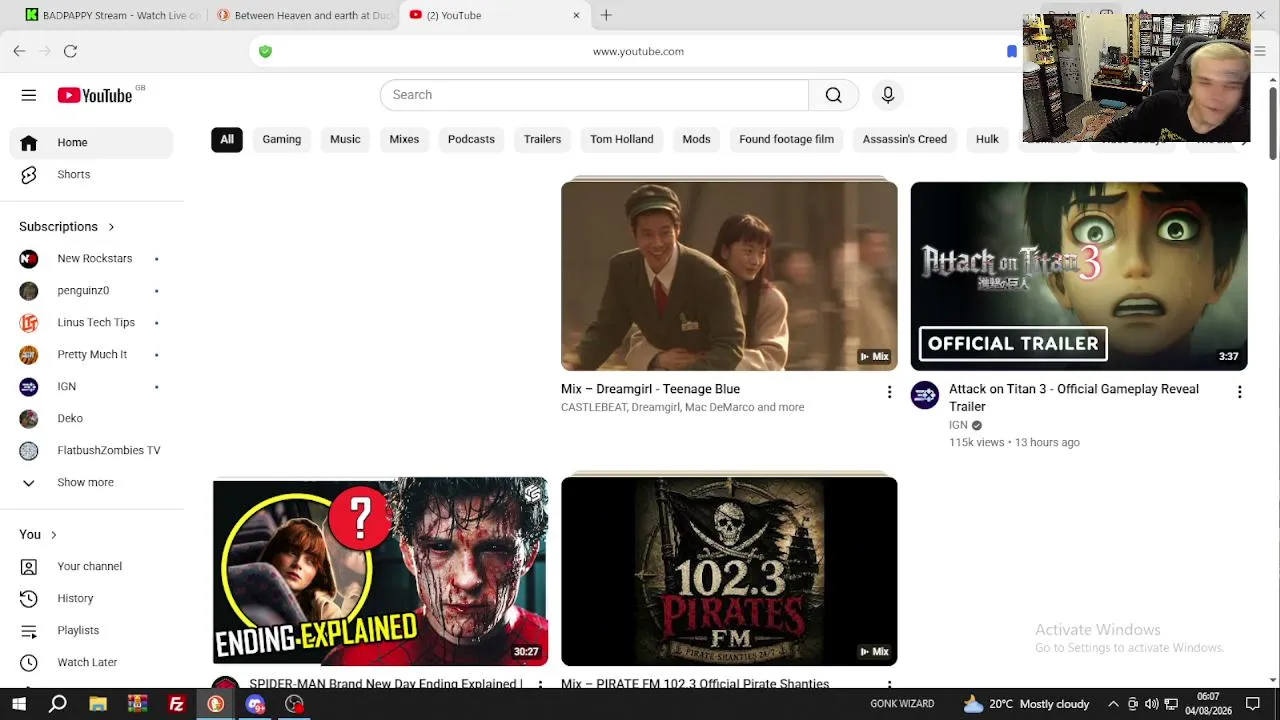
Task: Click the taskbar search magnifier
Action: (x=58, y=704)
